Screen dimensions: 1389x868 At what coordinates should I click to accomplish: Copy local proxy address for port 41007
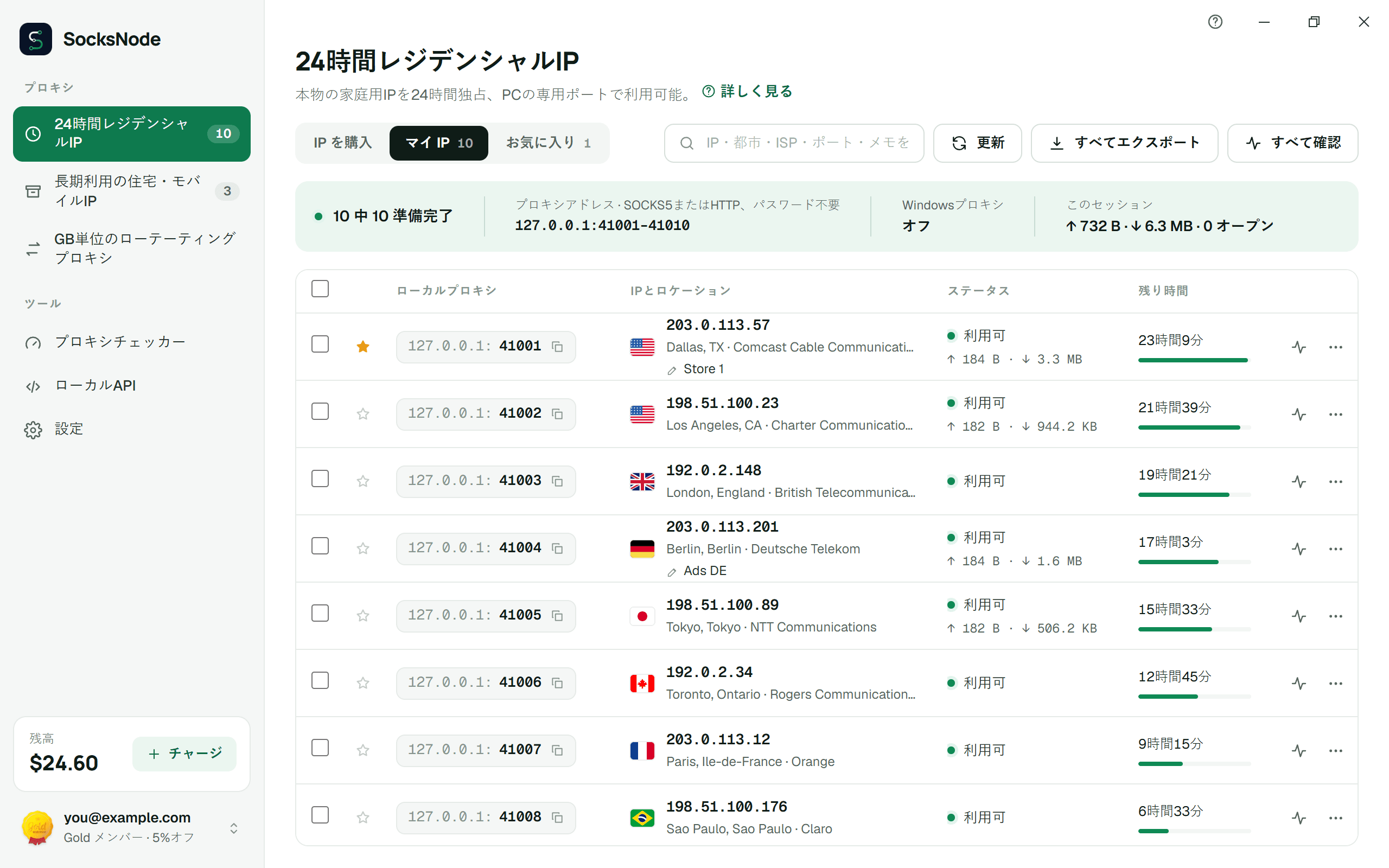pos(557,750)
